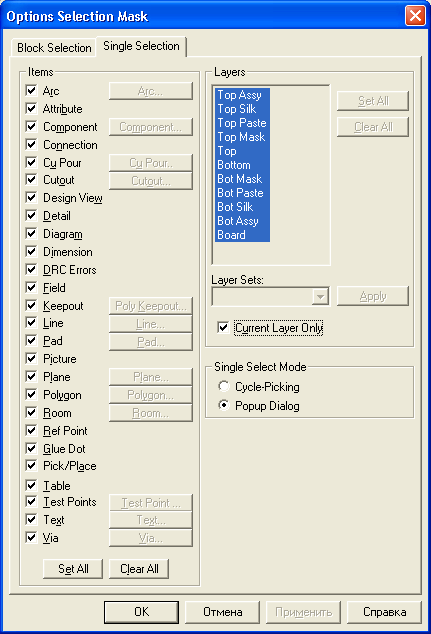Choose the Popup Dialog radio option
The width and height of the screenshot is (431, 634).
click(x=224, y=405)
